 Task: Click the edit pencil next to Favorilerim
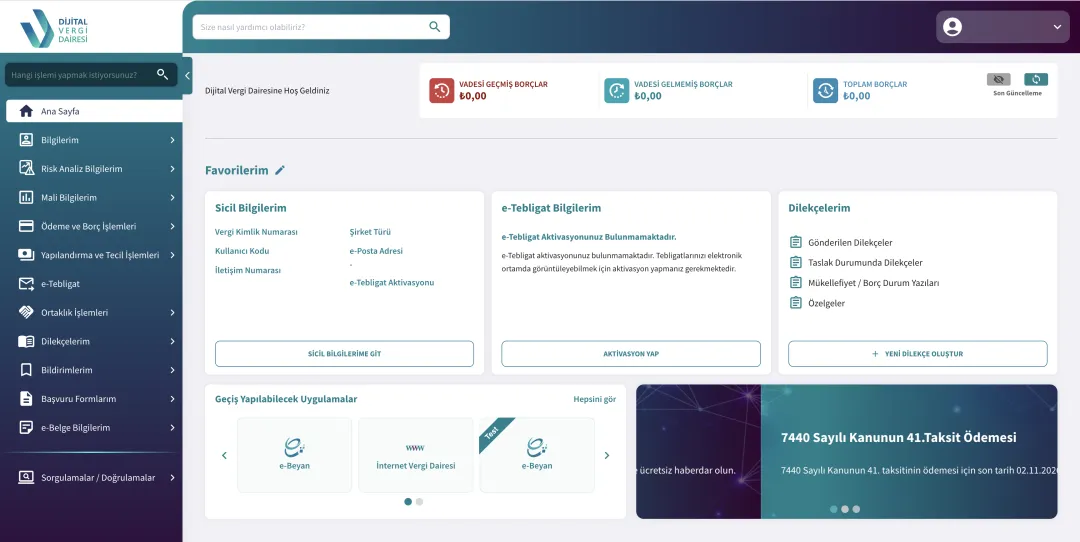point(280,170)
